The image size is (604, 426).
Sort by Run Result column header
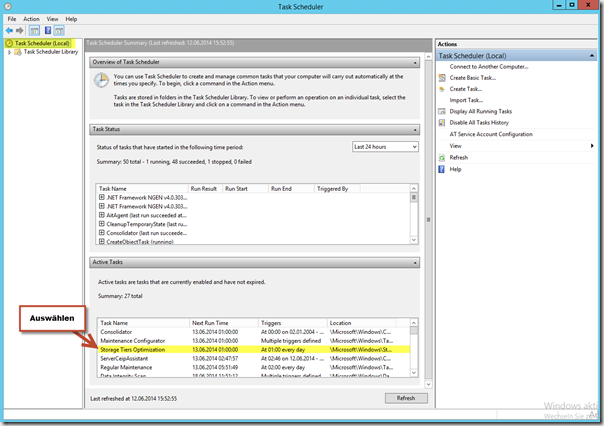click(x=205, y=189)
